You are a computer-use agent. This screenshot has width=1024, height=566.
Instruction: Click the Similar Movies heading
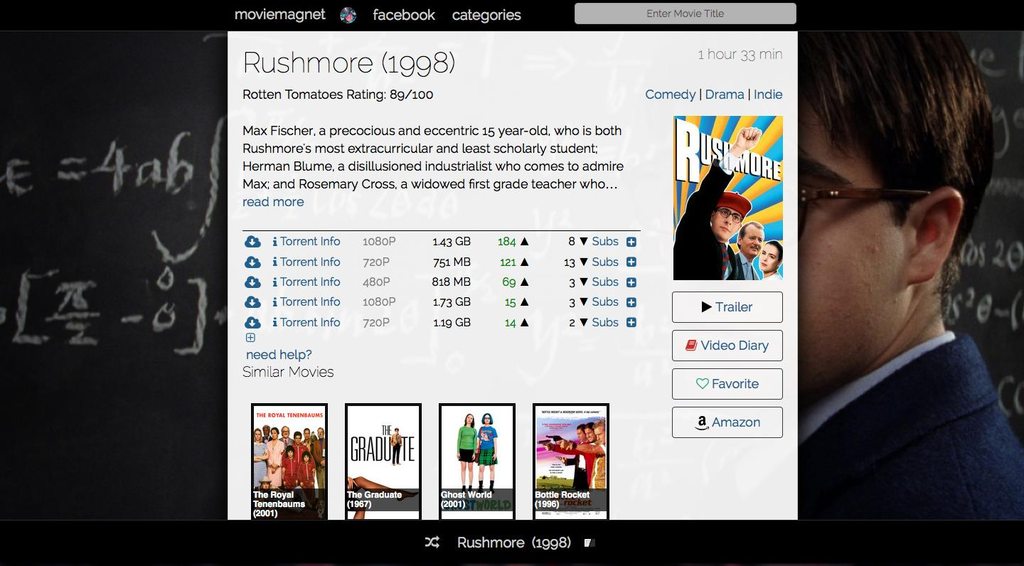pos(288,372)
